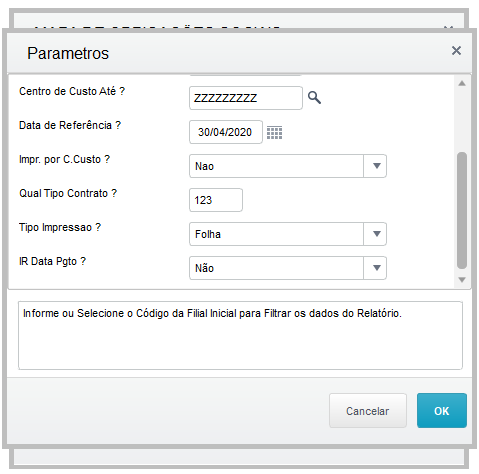
Task: Close the Parametros dialog with the X
Action: 456,51
